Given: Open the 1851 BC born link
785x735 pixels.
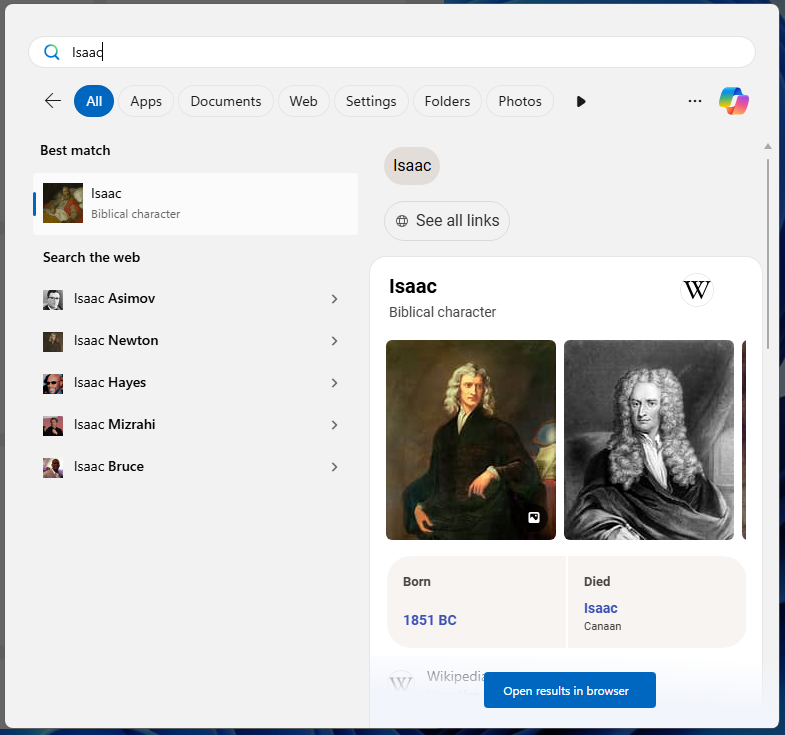Looking at the screenshot, I should pos(429,620).
